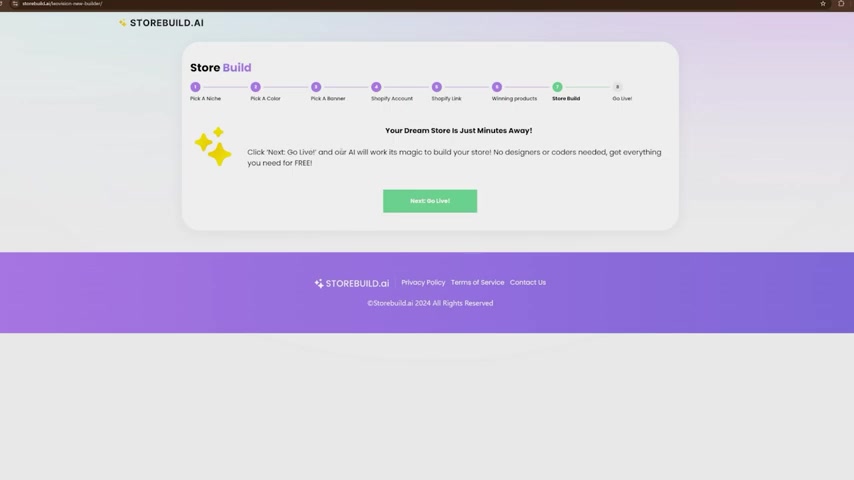Select step 3 circle Pick A Banner
The image size is (854, 480).
click(x=316, y=87)
